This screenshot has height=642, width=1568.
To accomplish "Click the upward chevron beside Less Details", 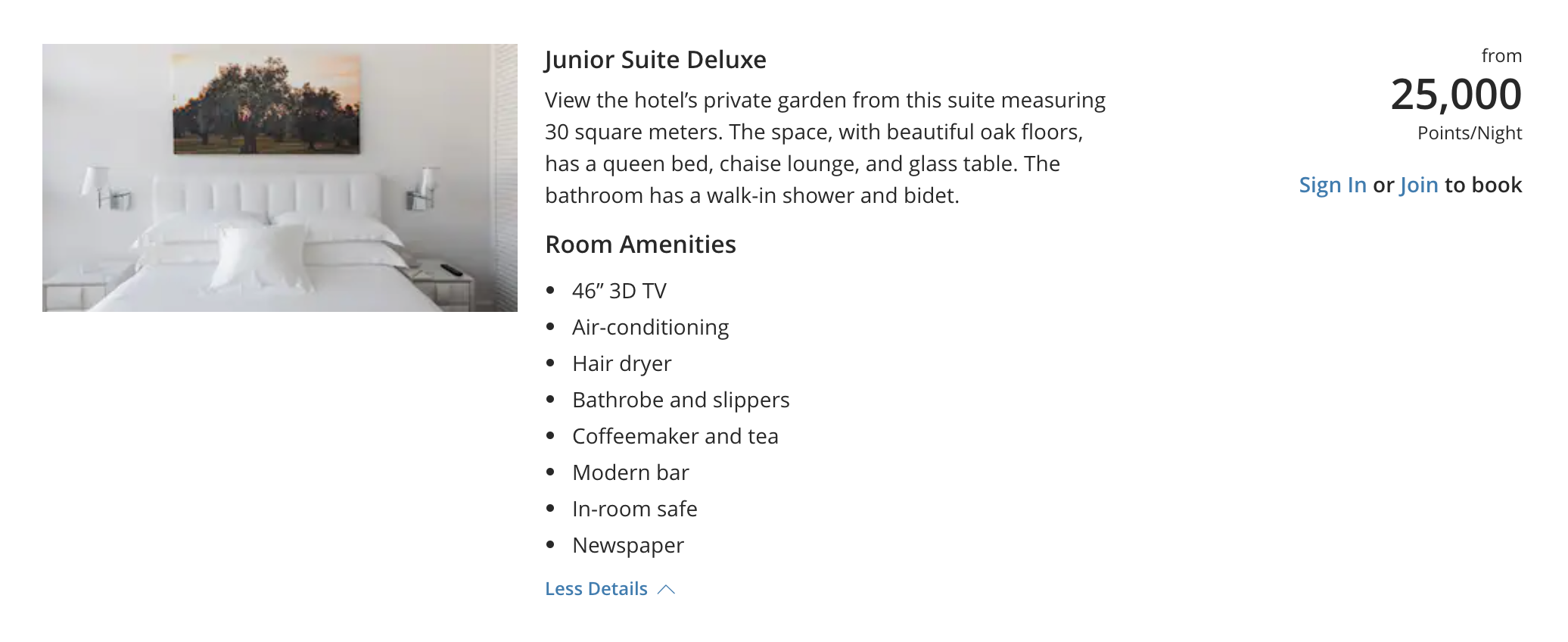I will click(x=666, y=589).
